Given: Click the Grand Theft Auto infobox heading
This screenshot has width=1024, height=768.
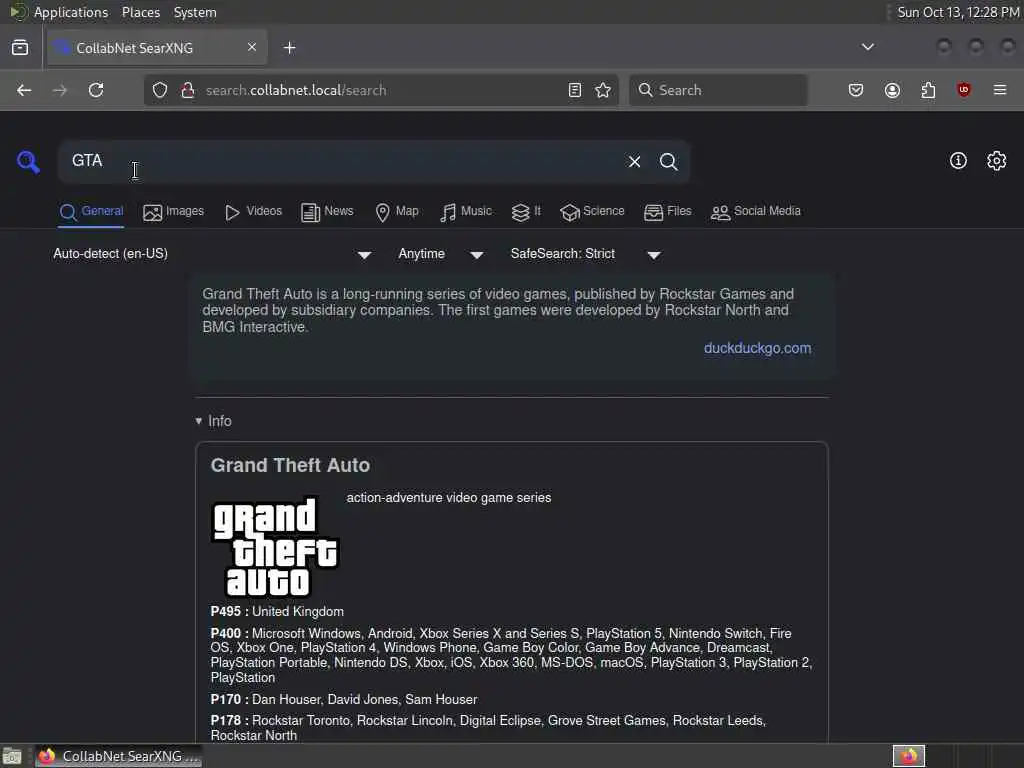Looking at the screenshot, I should click(290, 466).
